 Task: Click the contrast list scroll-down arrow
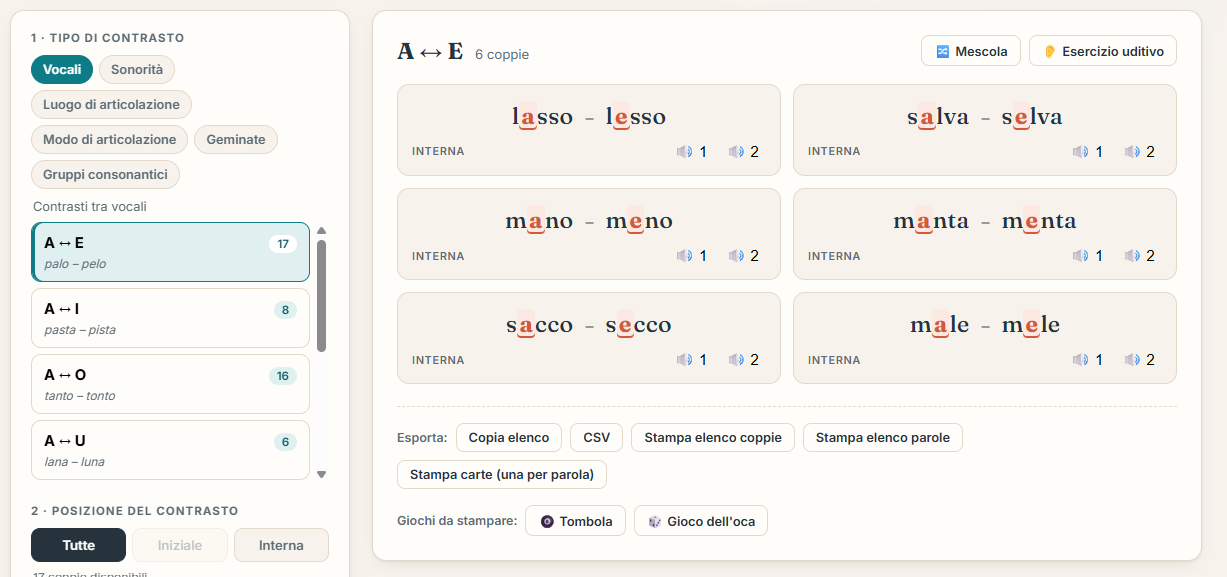click(321, 474)
